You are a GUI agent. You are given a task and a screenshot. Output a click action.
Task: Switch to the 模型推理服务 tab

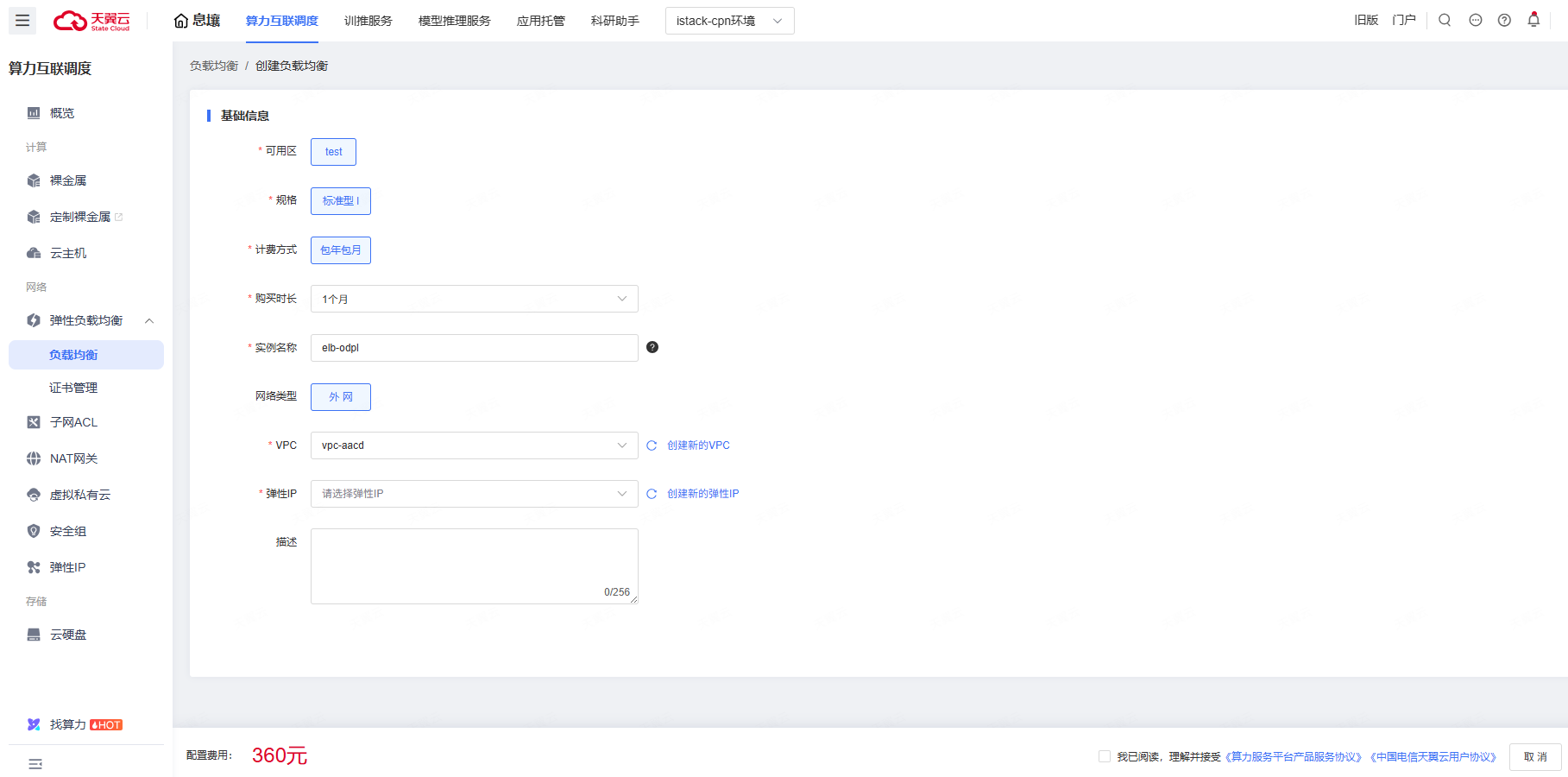pyautogui.click(x=454, y=21)
